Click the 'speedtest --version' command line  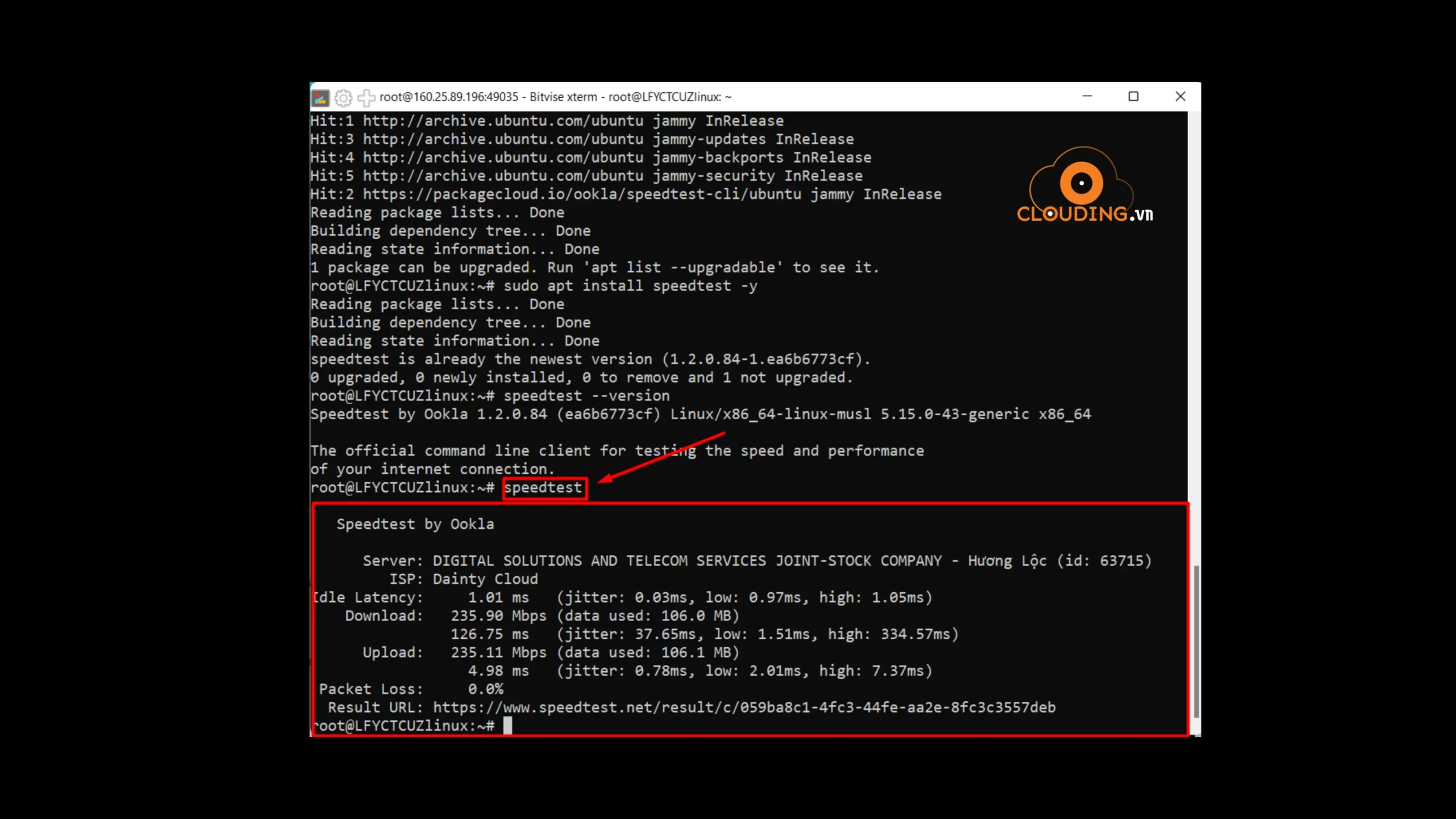586,395
